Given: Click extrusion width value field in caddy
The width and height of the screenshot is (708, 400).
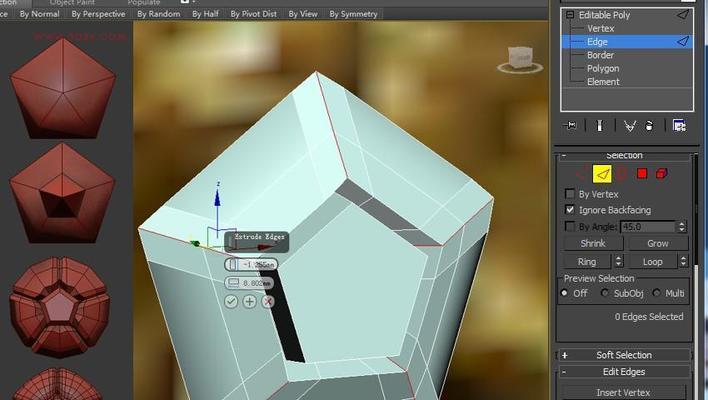Looking at the screenshot, I should (x=256, y=283).
